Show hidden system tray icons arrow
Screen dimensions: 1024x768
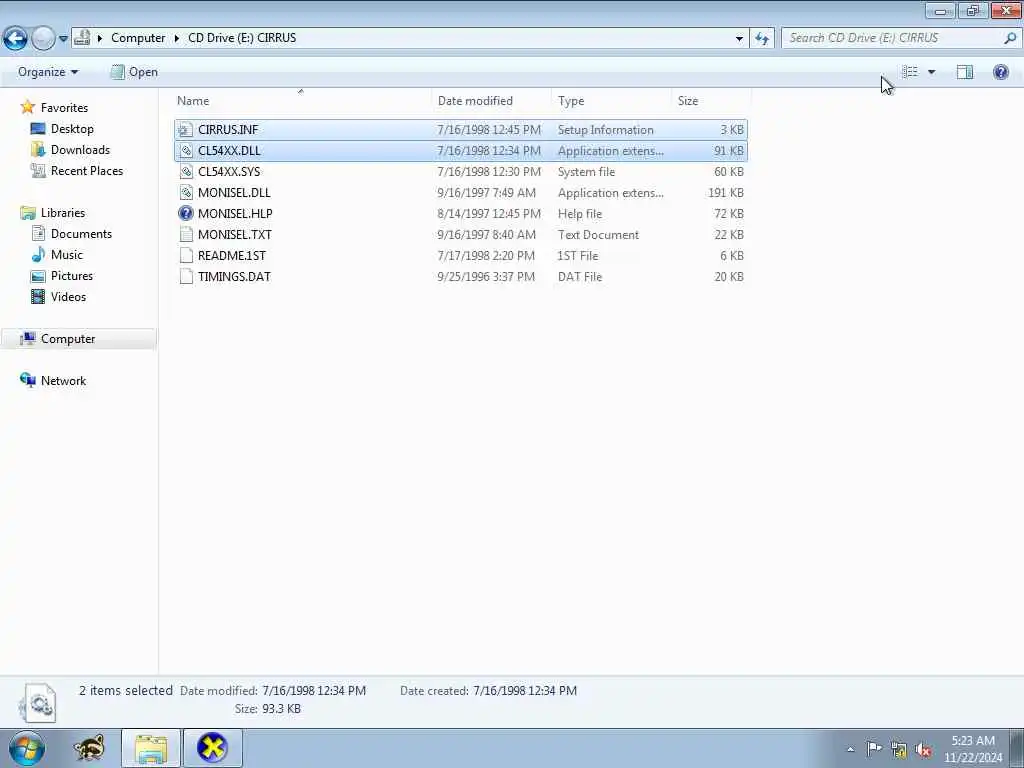click(x=850, y=750)
